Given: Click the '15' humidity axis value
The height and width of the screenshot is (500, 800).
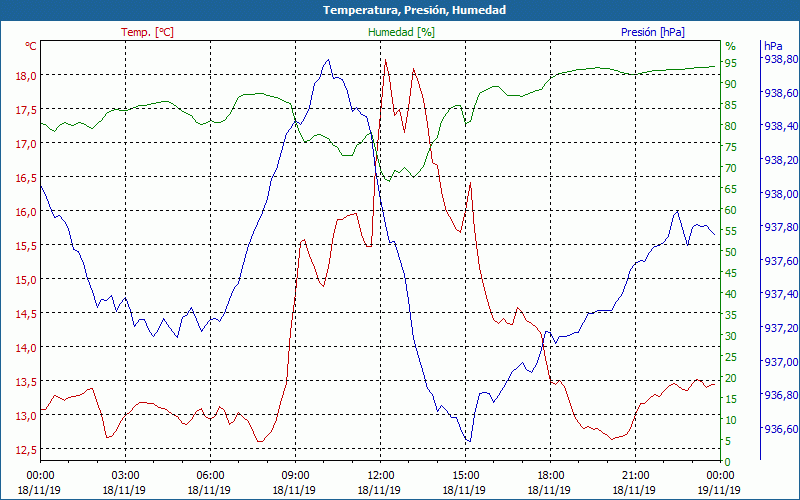Looking at the screenshot, I should click(731, 399).
